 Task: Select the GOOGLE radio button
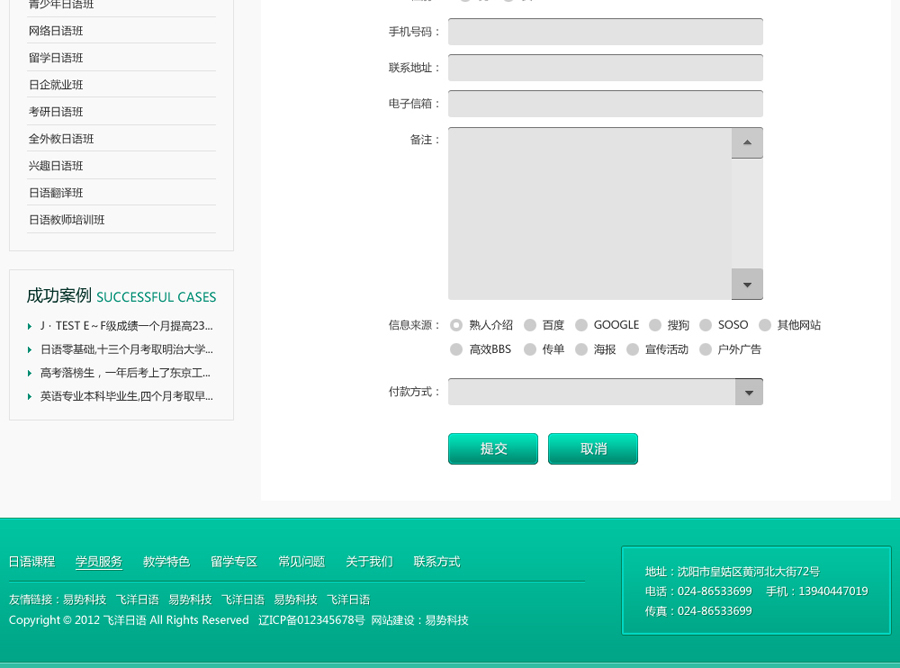581,325
